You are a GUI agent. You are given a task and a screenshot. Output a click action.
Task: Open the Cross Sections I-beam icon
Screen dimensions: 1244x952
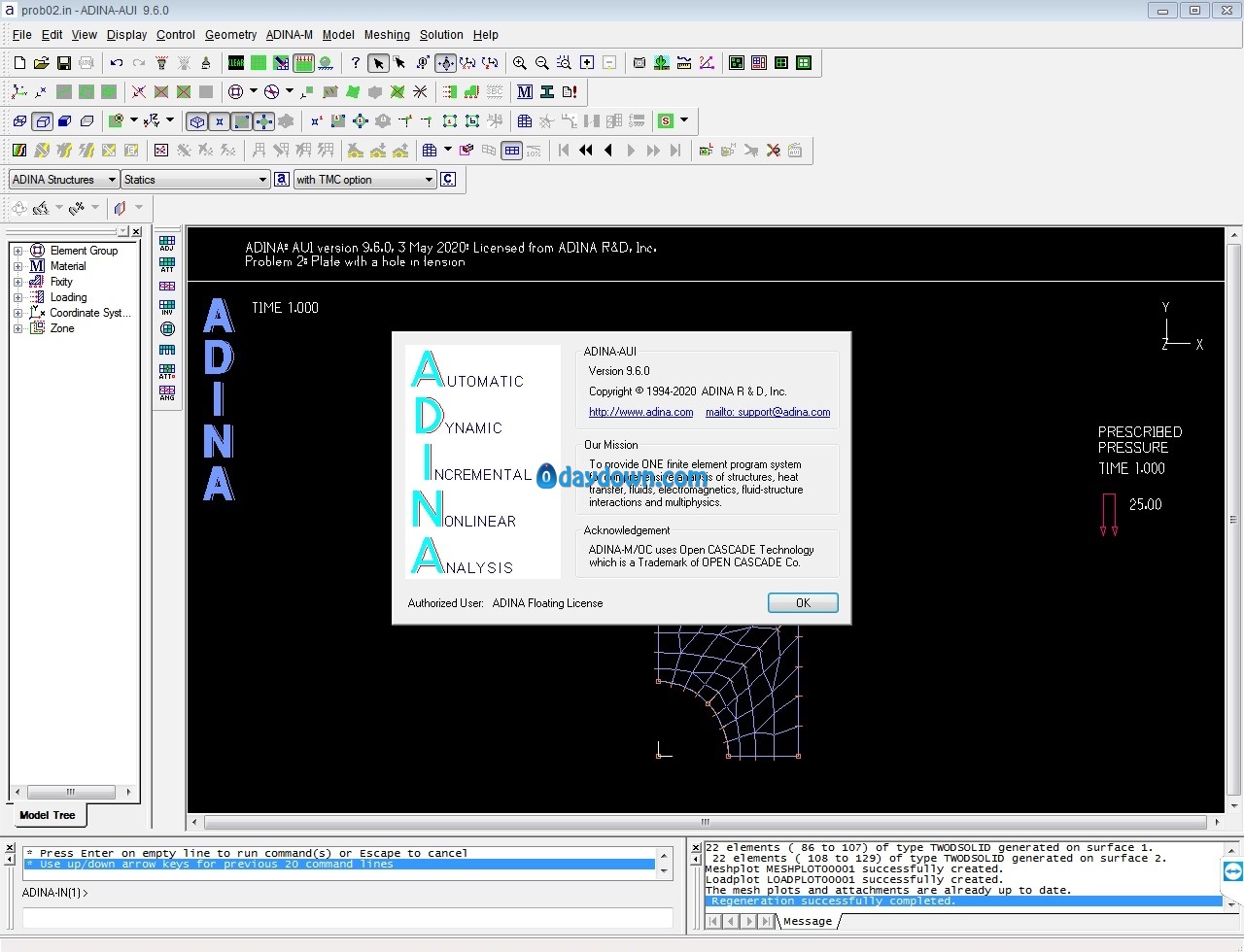click(x=547, y=92)
